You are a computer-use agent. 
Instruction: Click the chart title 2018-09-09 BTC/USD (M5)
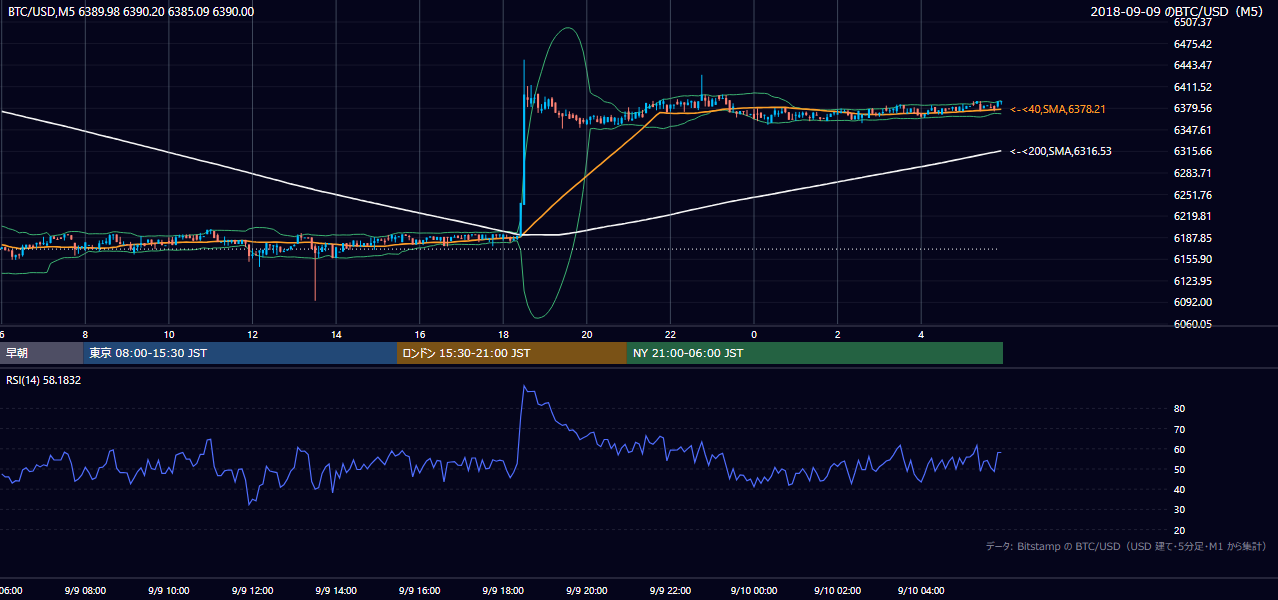pos(1179,11)
